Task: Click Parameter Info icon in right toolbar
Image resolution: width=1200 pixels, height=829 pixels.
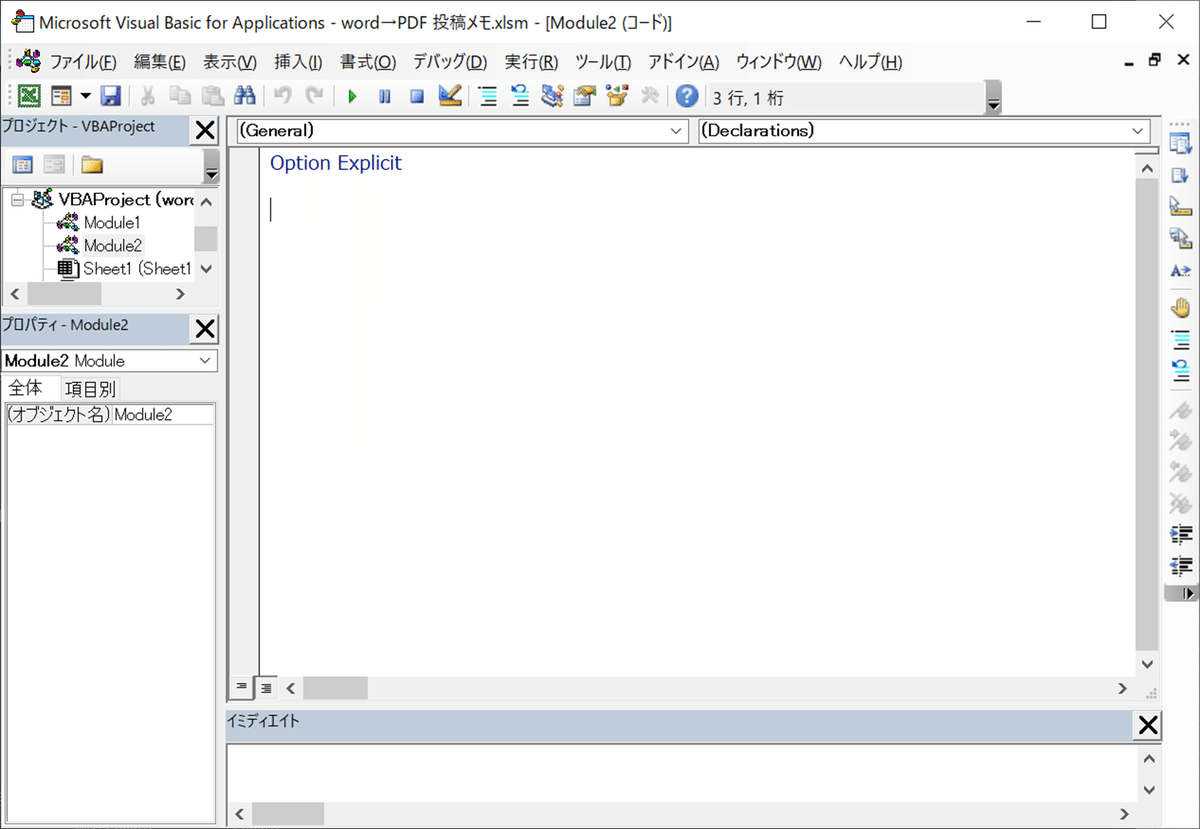Action: 1181,238
